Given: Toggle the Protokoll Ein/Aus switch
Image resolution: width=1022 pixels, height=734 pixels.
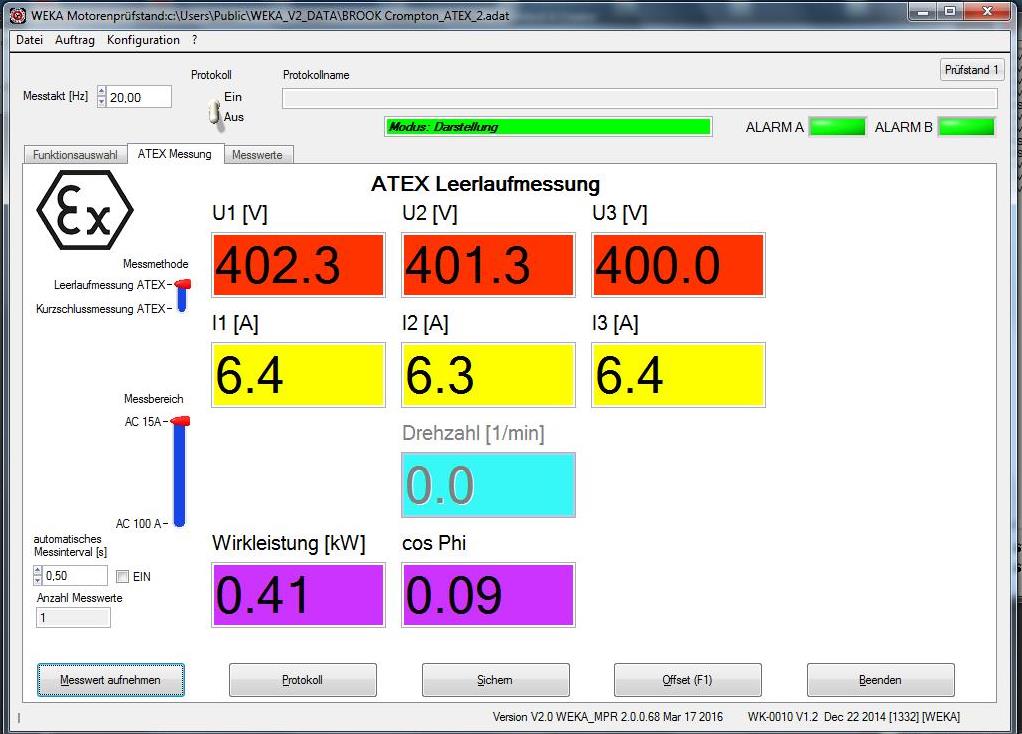Looking at the screenshot, I should click(213, 112).
